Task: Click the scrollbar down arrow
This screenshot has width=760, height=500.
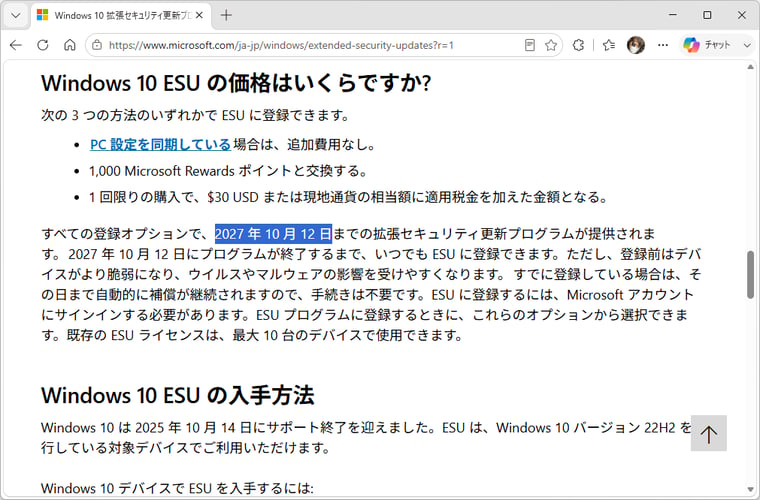Action: click(x=751, y=490)
